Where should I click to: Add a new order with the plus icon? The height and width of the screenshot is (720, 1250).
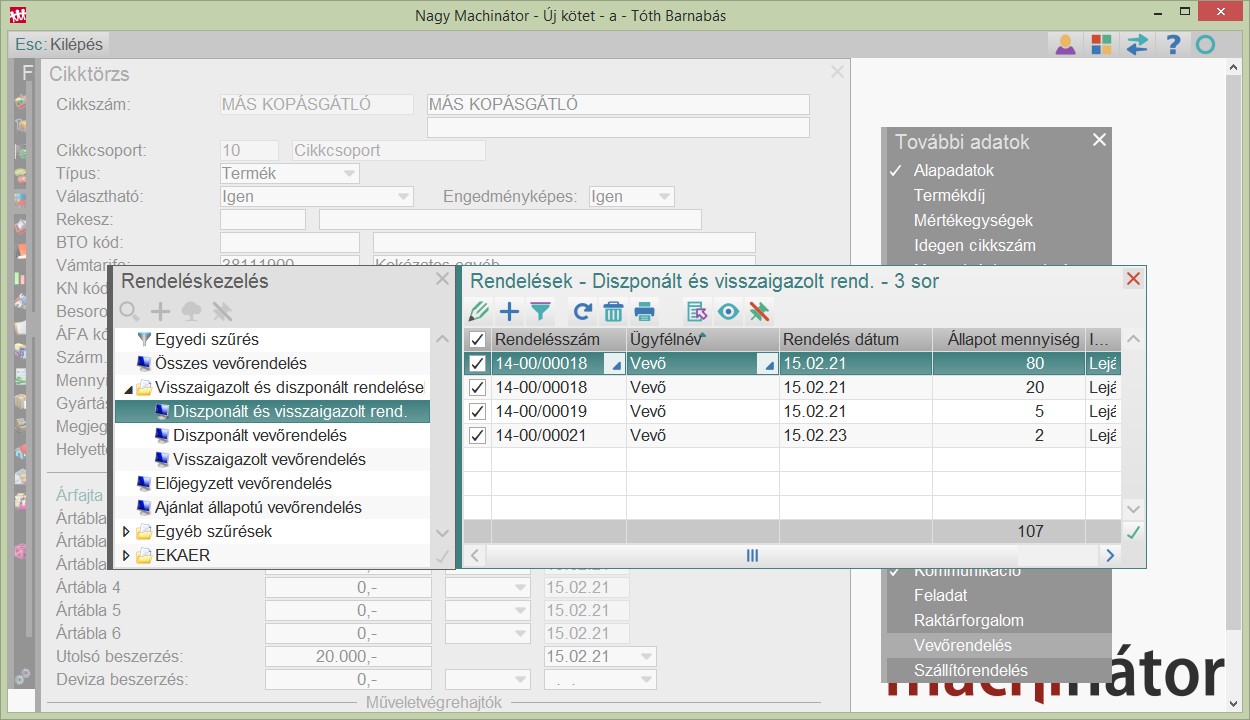(510, 311)
